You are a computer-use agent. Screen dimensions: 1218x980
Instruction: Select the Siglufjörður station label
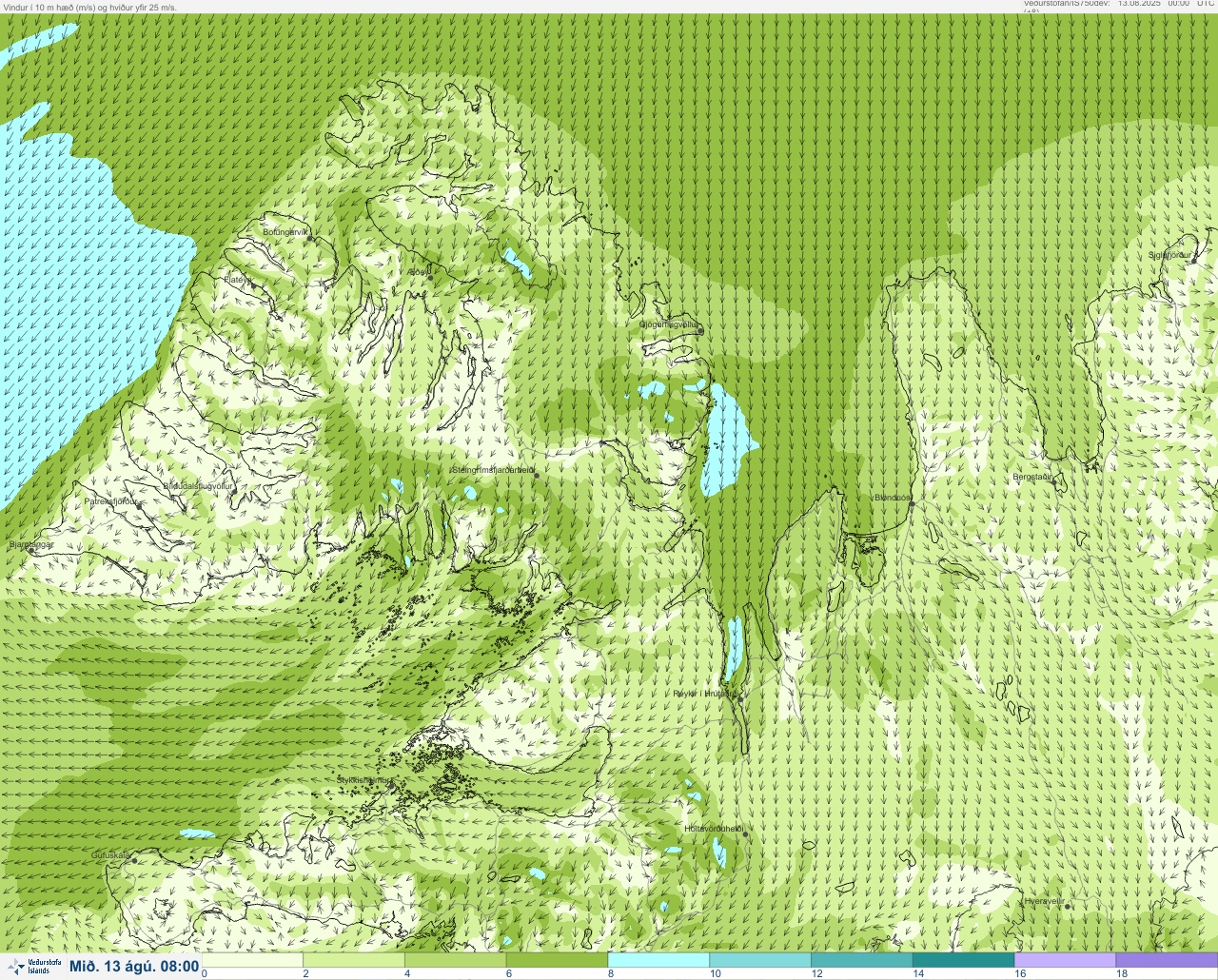coord(1169,255)
